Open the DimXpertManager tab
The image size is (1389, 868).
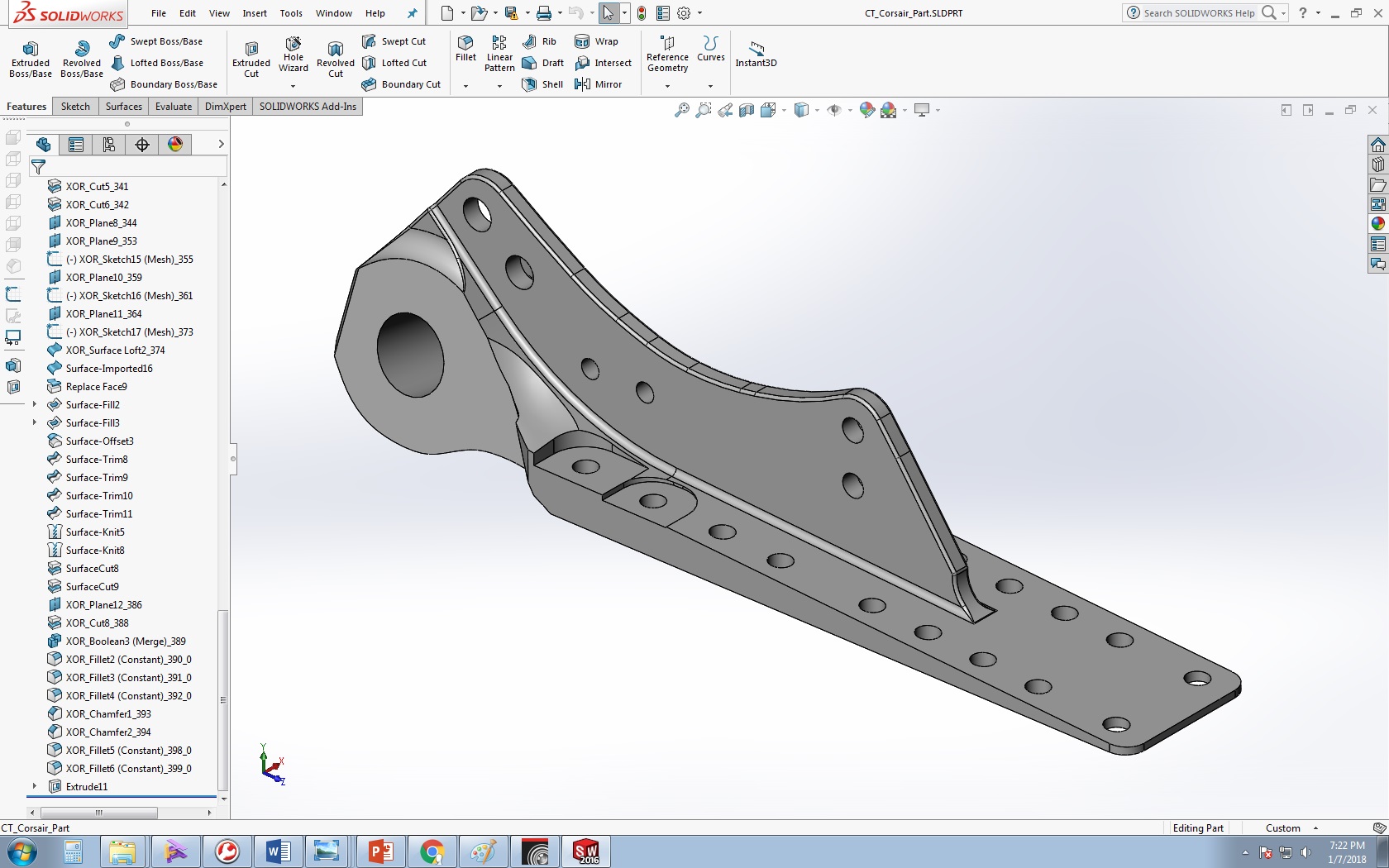[x=142, y=145]
